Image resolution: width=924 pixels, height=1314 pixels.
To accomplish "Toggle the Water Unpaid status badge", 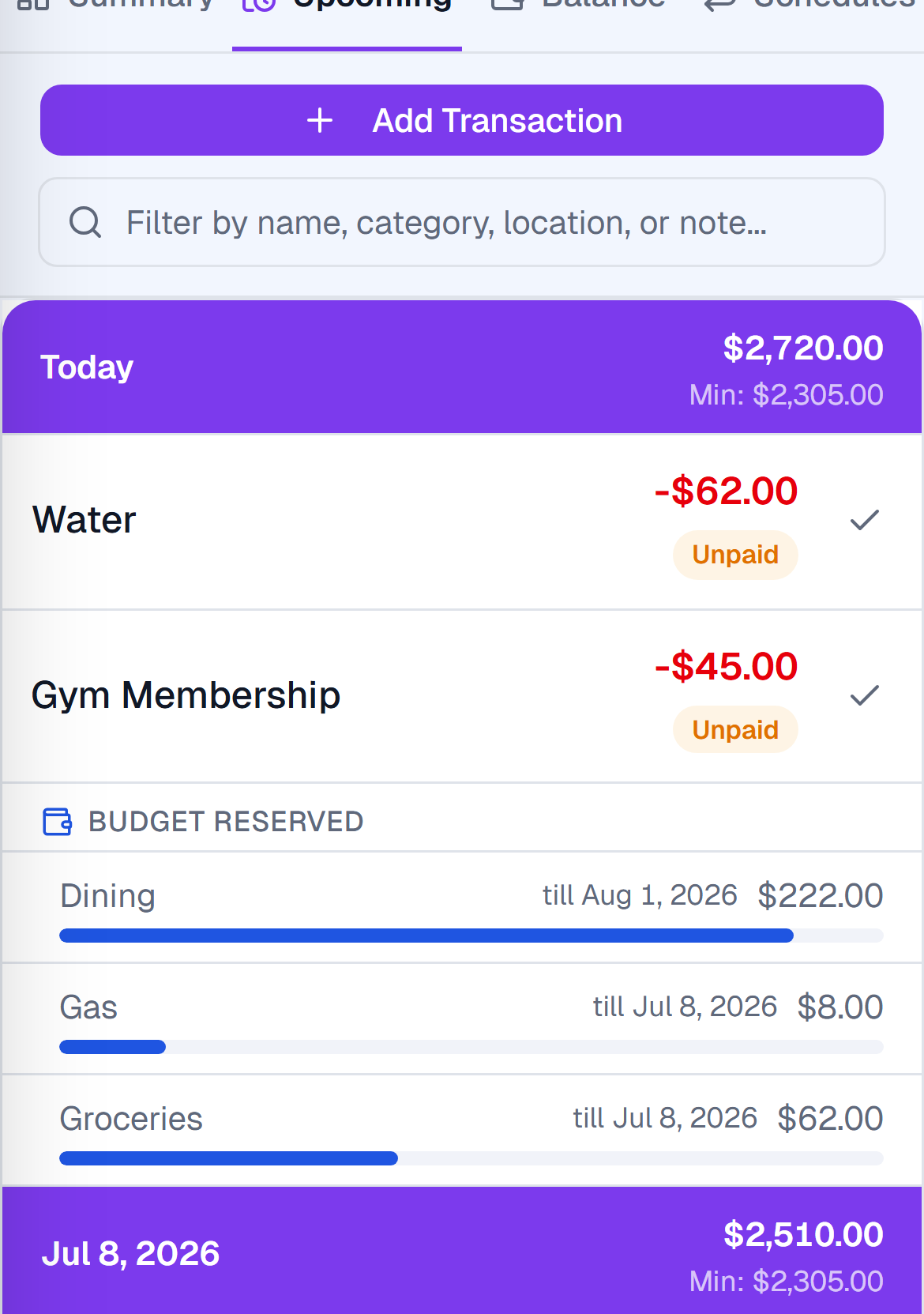I will (x=735, y=555).
